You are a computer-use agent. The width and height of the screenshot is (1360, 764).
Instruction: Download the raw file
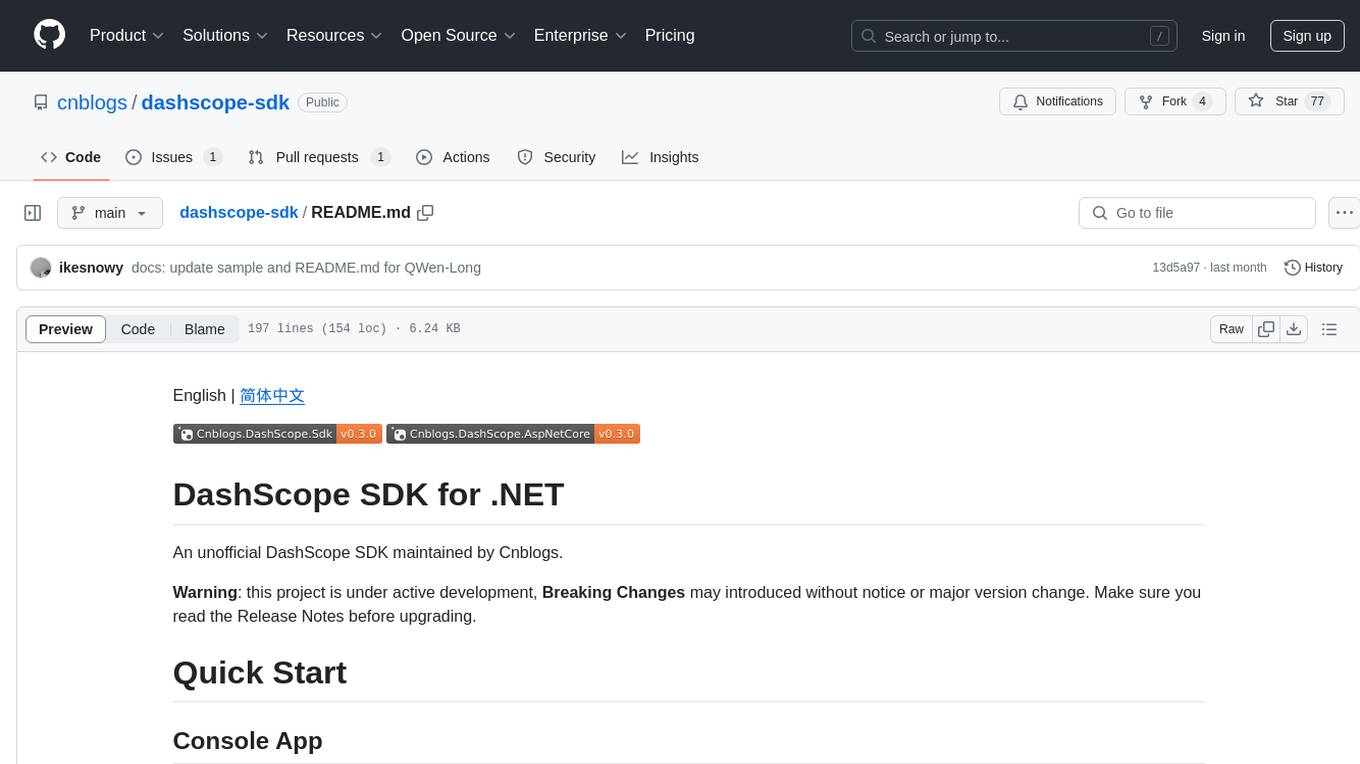click(x=1294, y=329)
